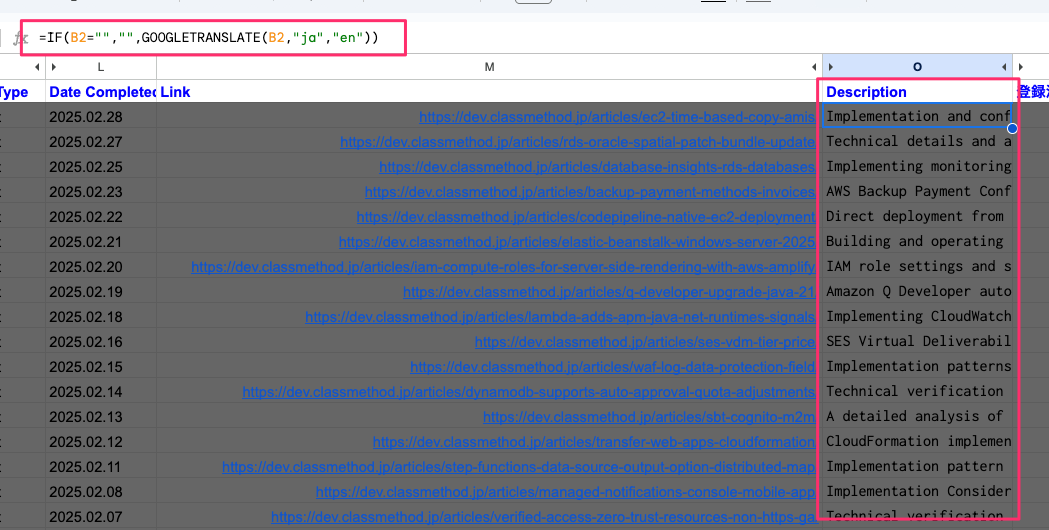Select the date cell 2025.02.14
Viewport: 1049px width, 530px height.
click(101, 391)
